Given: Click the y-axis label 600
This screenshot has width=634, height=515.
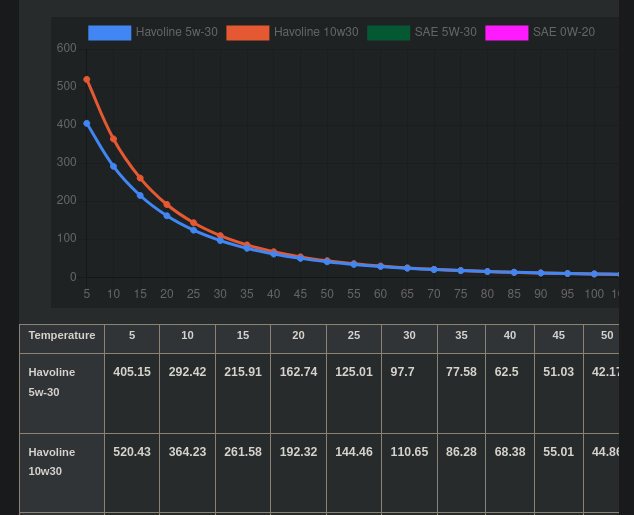Looking at the screenshot, I should pos(67,48).
